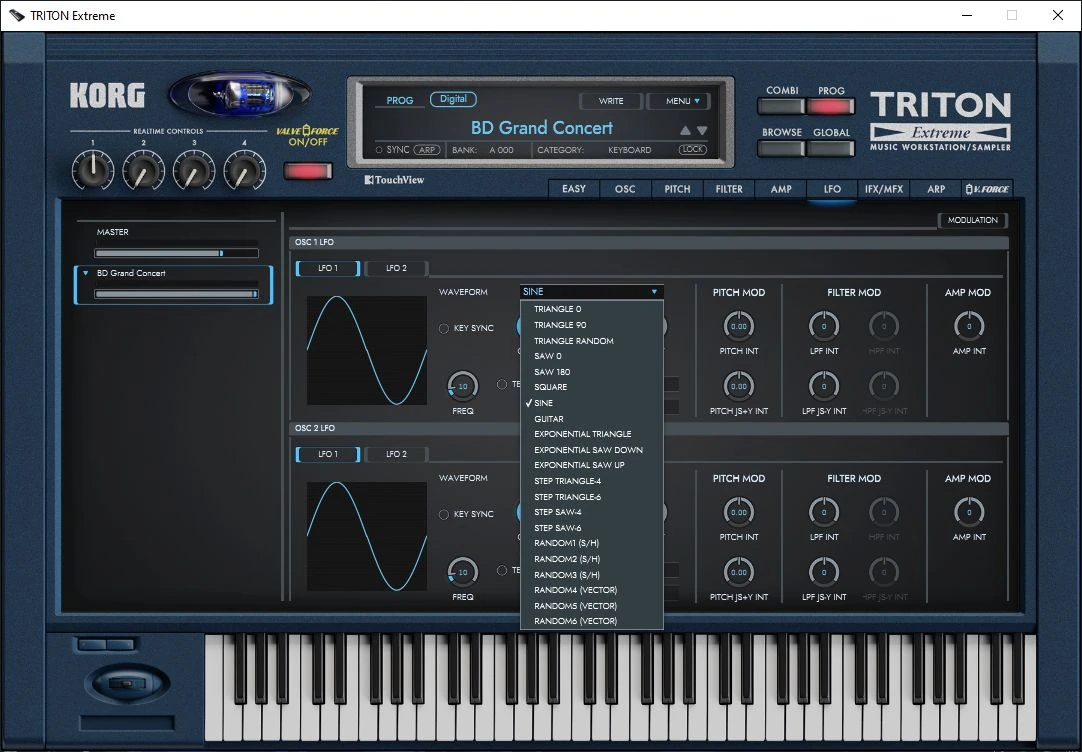Toggle the ARP sync button in display

point(427,150)
